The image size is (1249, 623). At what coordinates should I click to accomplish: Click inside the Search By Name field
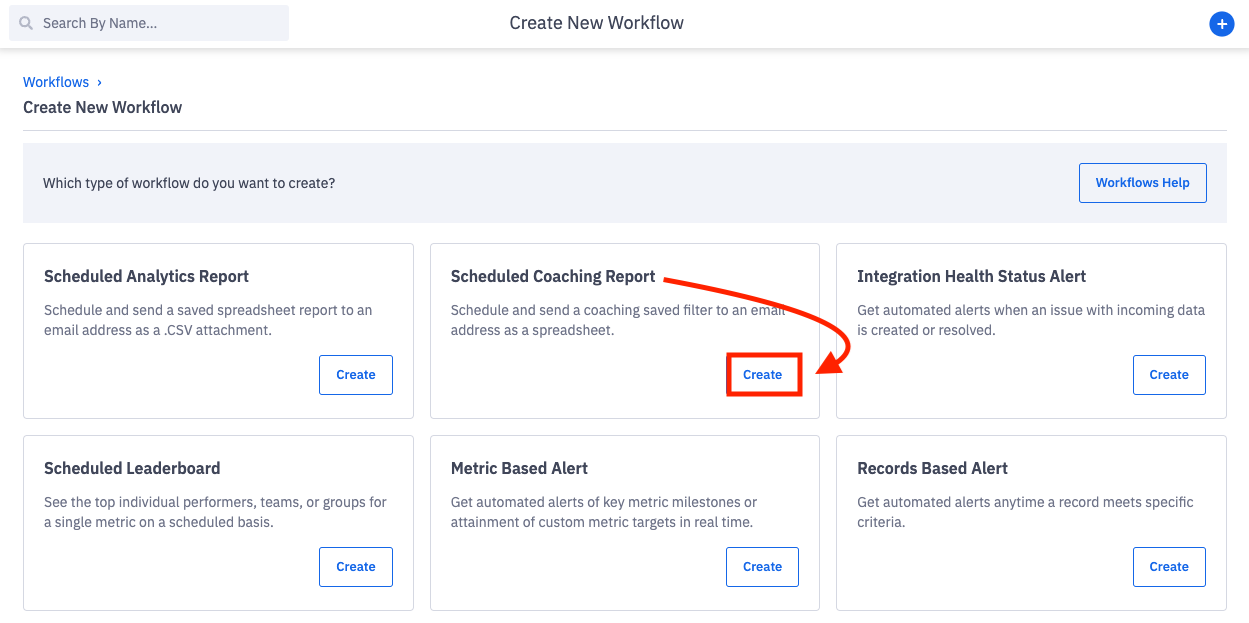[148, 22]
